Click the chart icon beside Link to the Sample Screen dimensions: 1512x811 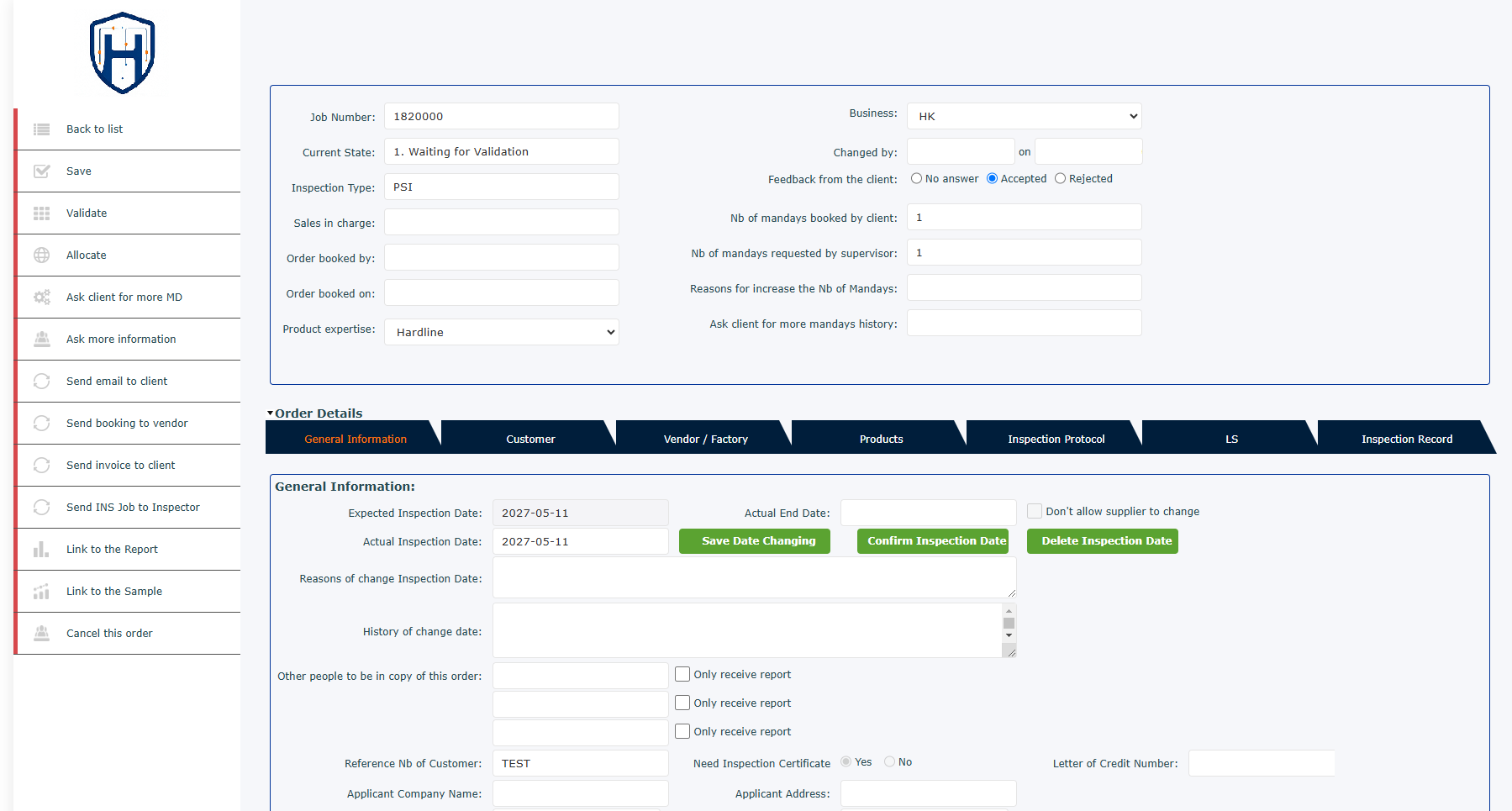pos(41,592)
